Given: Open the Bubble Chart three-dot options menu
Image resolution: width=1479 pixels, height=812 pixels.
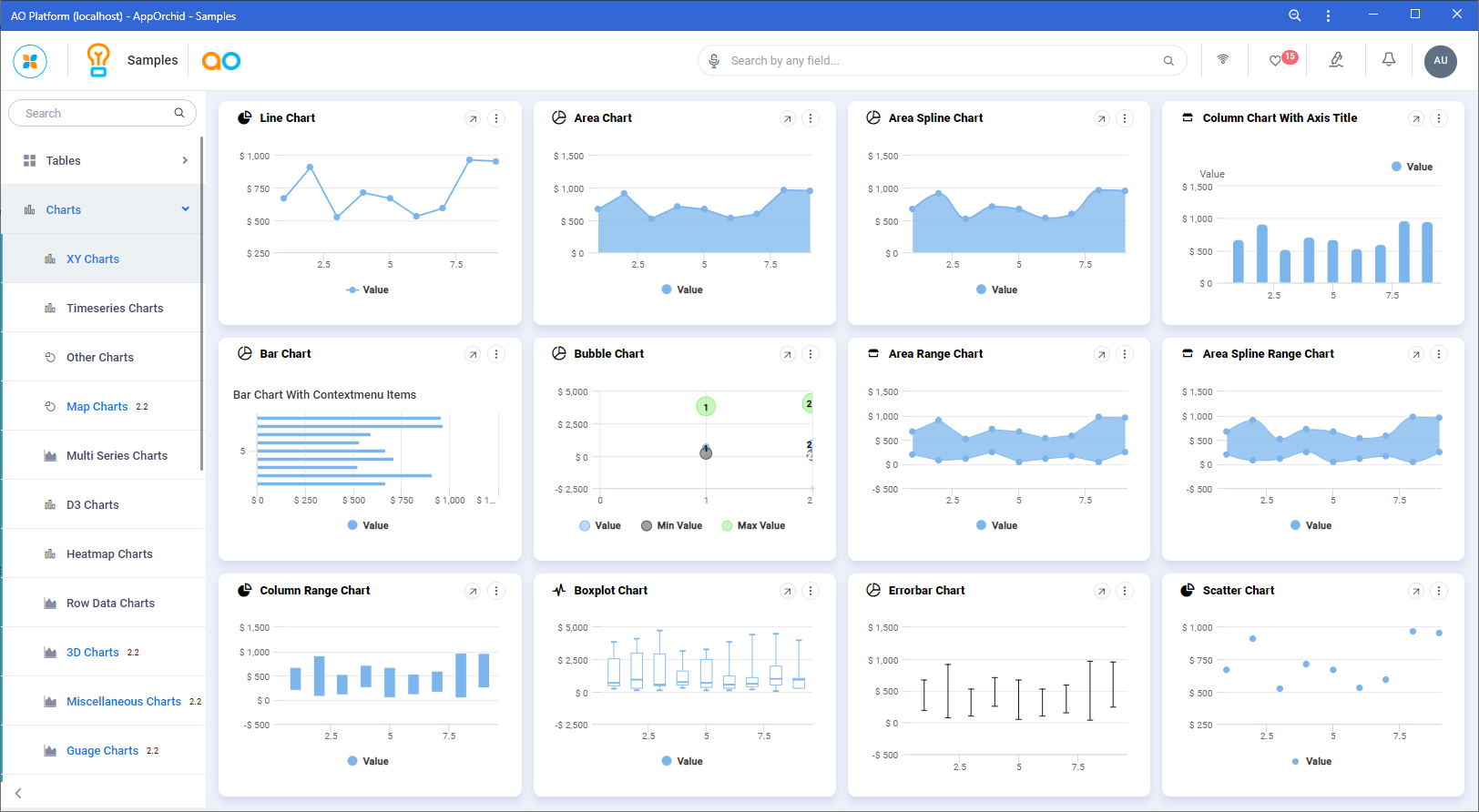Looking at the screenshot, I should (x=811, y=354).
